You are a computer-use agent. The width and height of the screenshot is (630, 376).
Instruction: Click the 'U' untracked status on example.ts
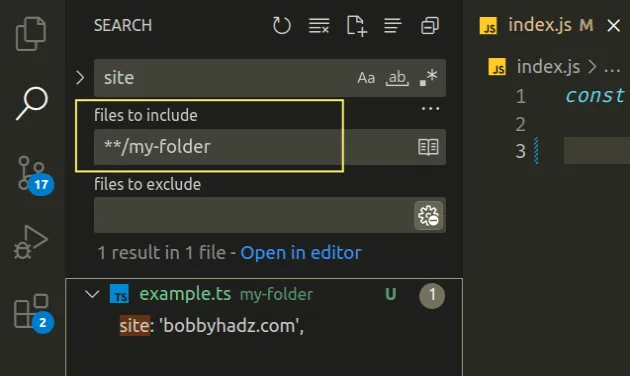391,294
